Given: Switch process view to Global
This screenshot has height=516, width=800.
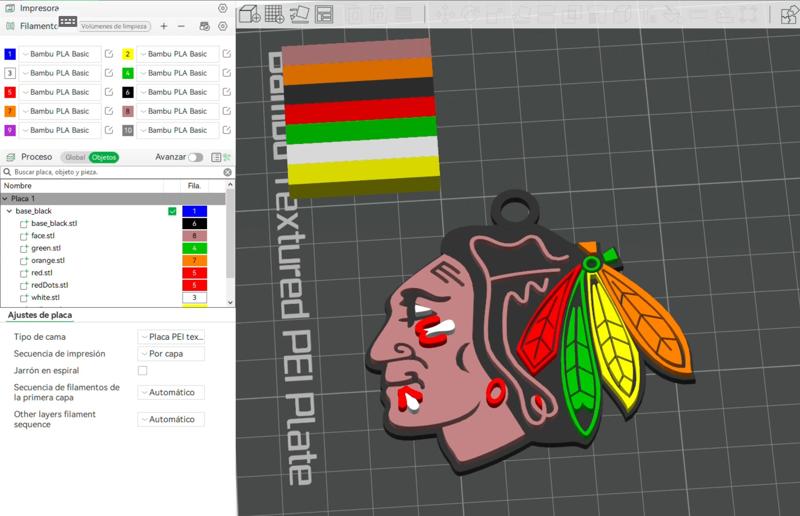Looking at the screenshot, I should coord(74,157).
